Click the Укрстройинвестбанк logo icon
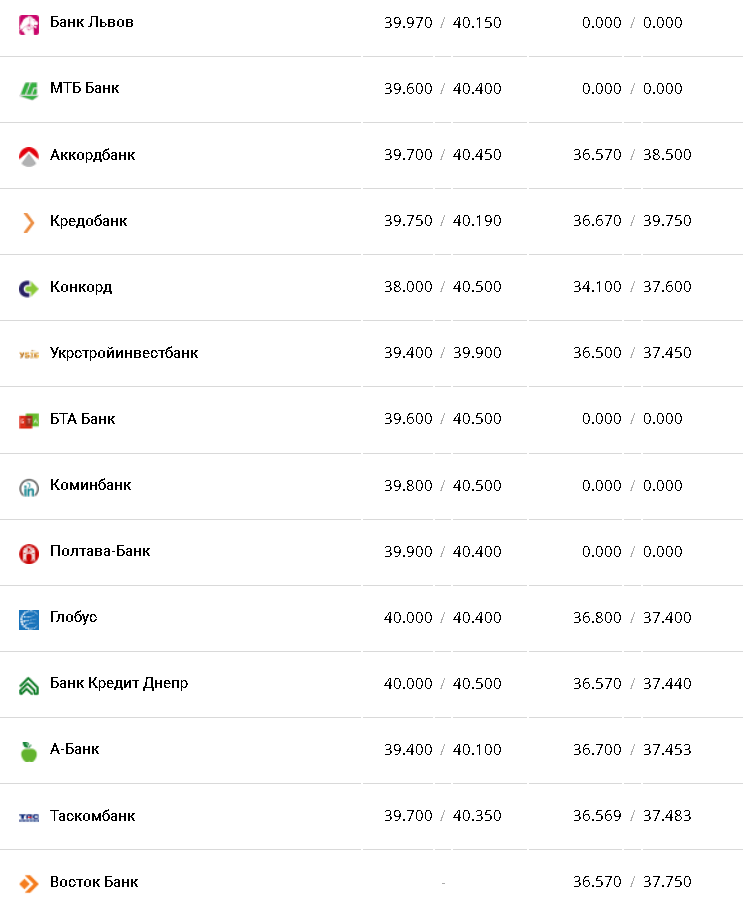Viewport: 743px width, 908px height. 29,354
